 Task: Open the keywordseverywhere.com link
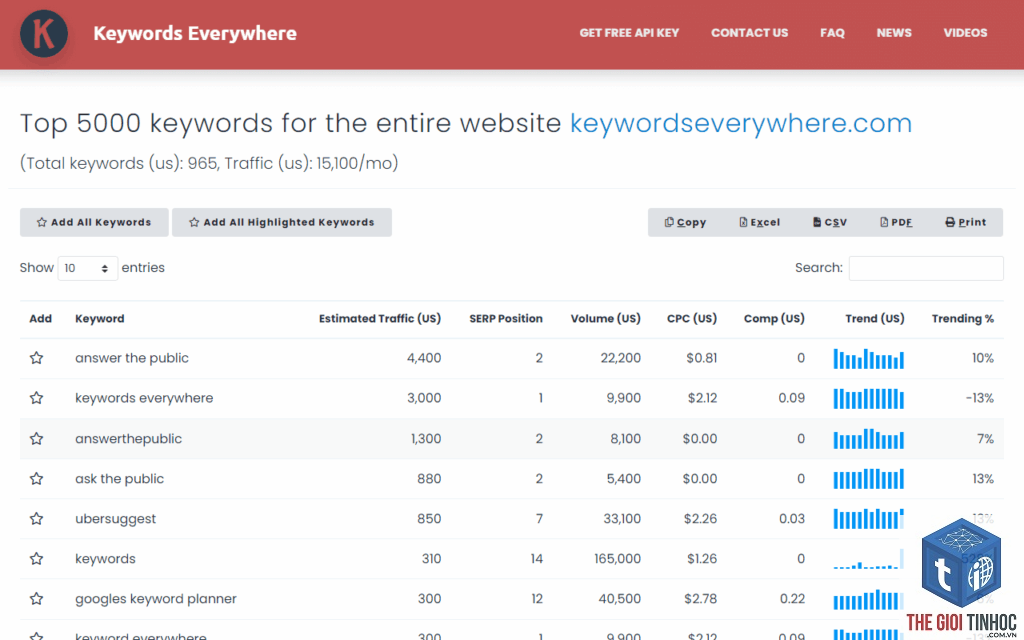point(741,123)
